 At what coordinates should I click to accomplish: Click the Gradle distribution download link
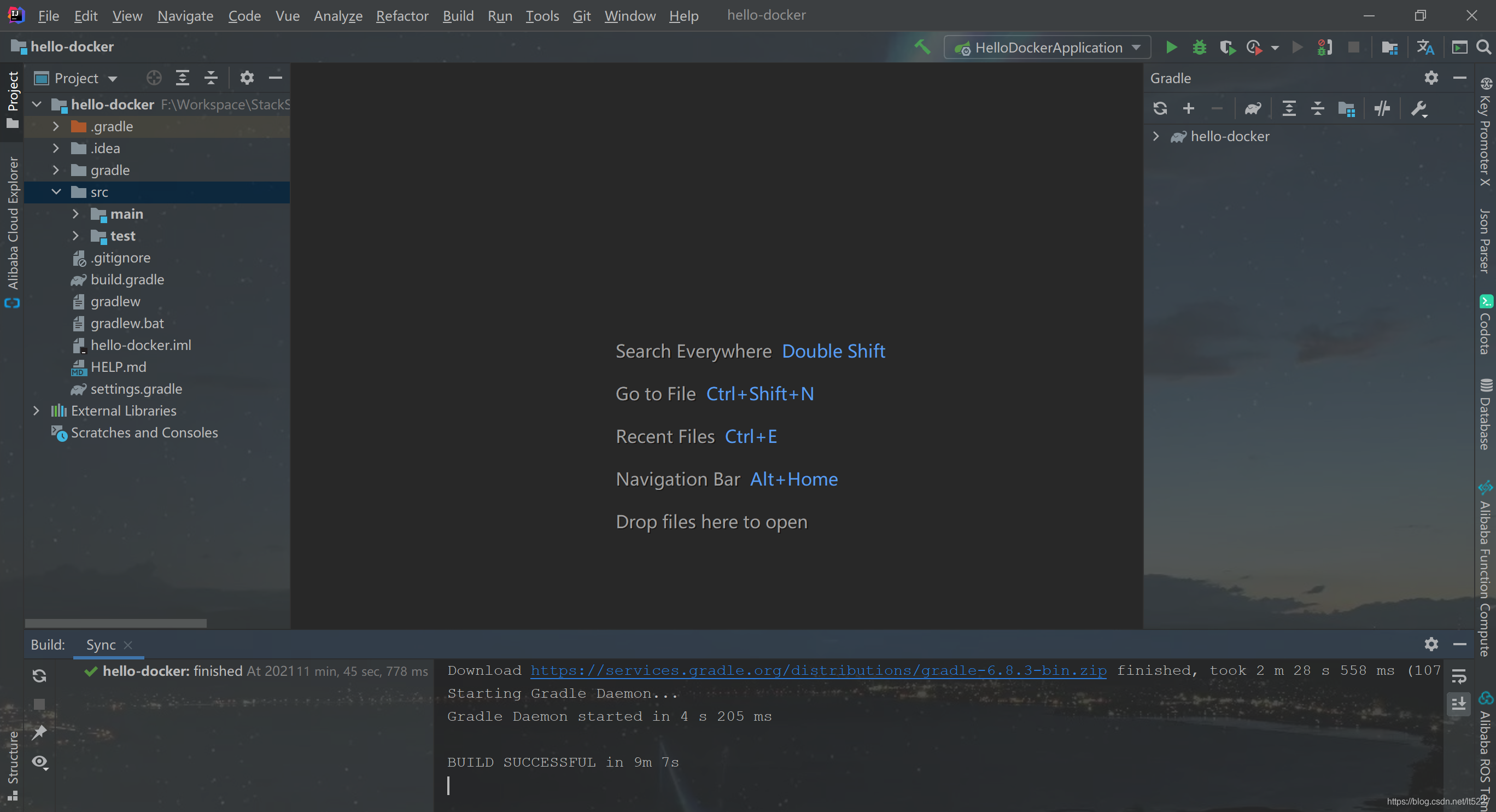click(x=817, y=670)
